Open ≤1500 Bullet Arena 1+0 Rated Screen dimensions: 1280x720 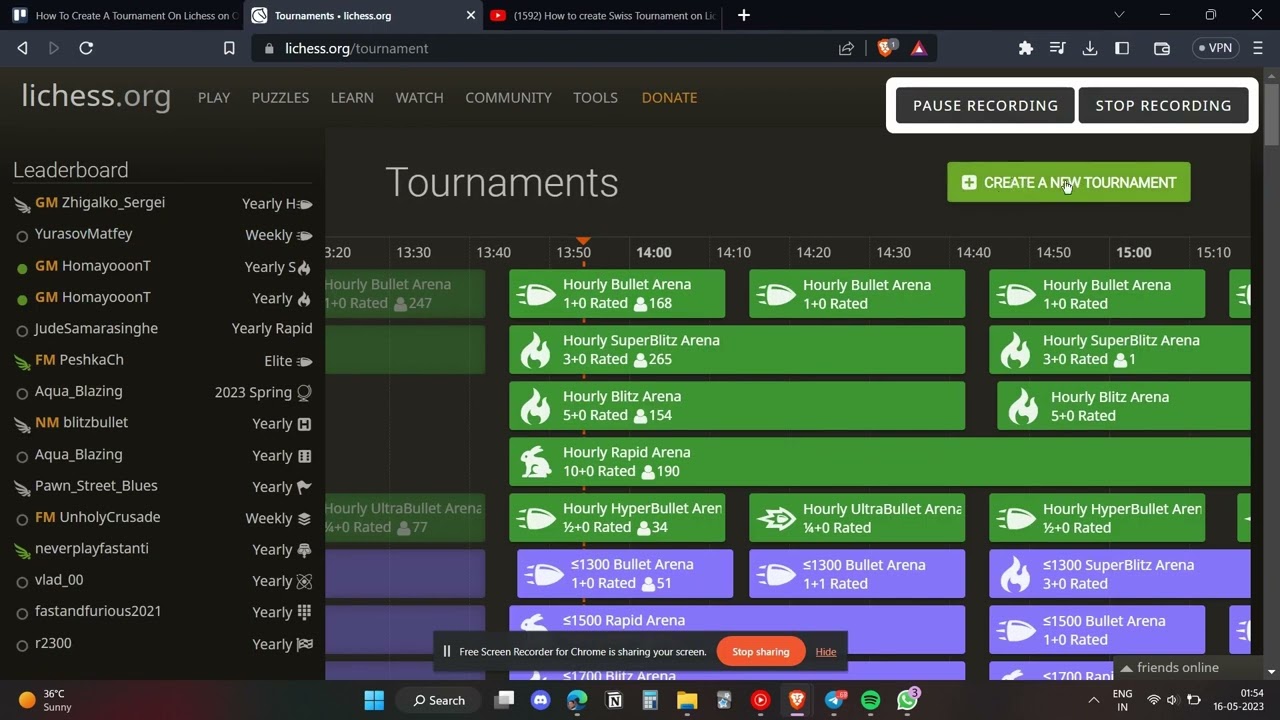click(x=1097, y=630)
